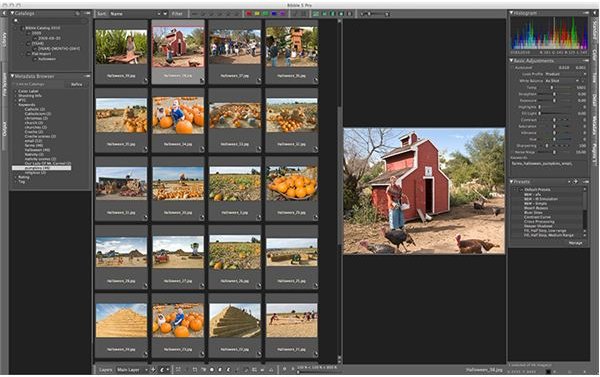Toggle the Autolevel checkbox
The width and height of the screenshot is (600, 377).
click(512, 67)
